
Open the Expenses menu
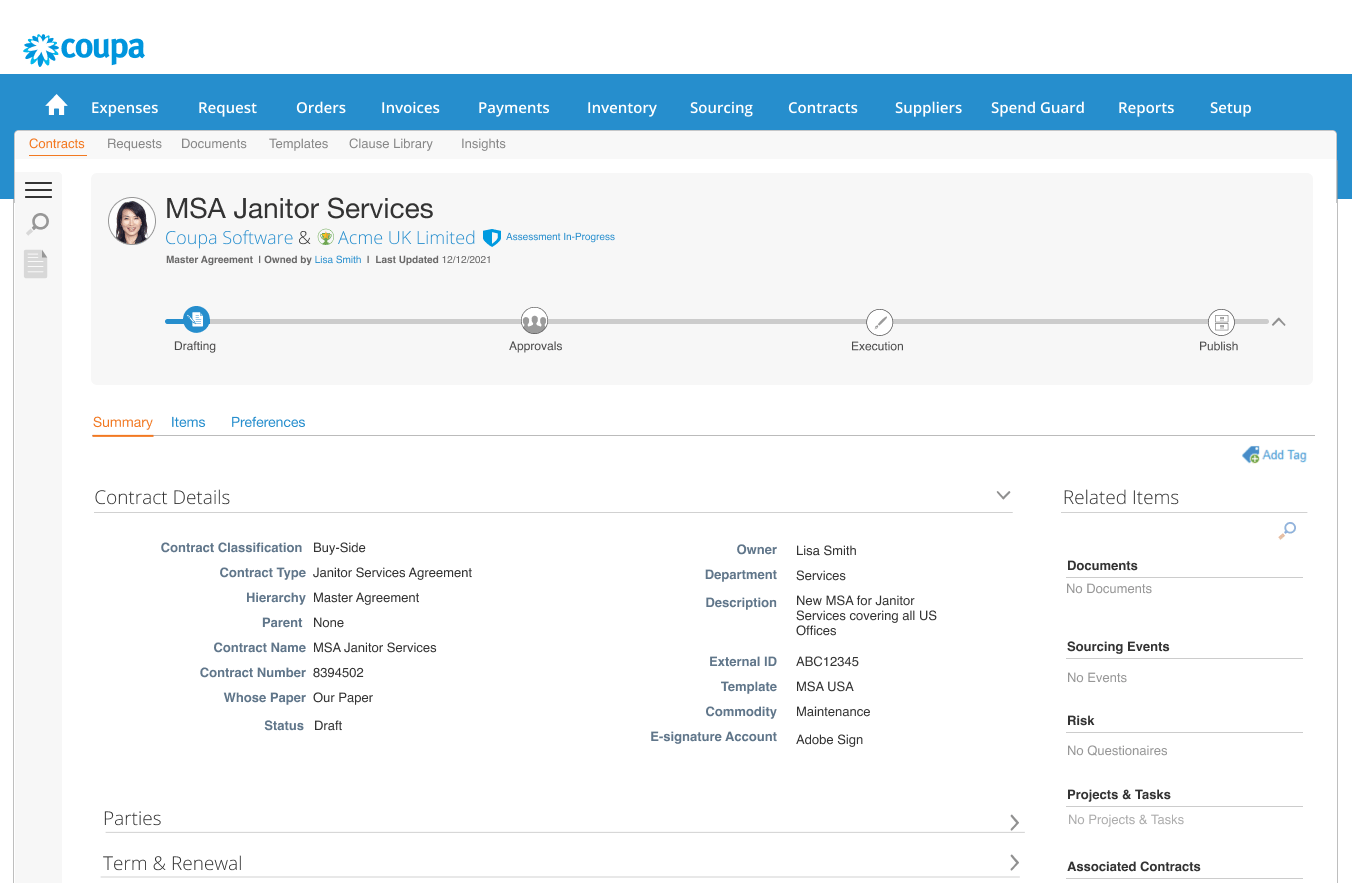tap(125, 108)
